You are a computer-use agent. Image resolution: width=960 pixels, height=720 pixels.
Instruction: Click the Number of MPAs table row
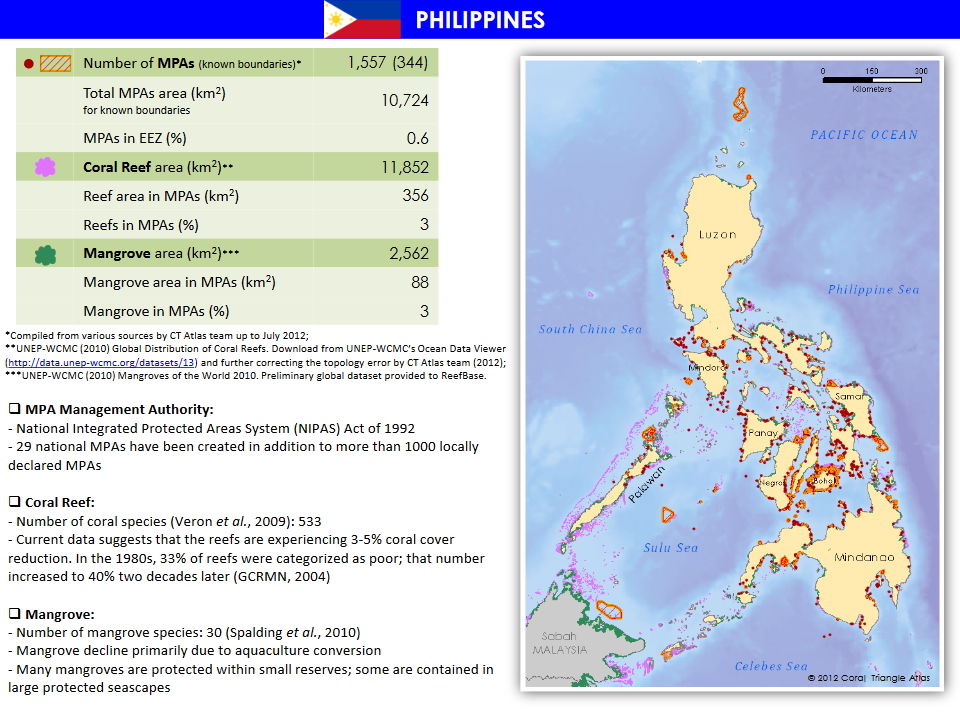pyautogui.click(x=227, y=63)
